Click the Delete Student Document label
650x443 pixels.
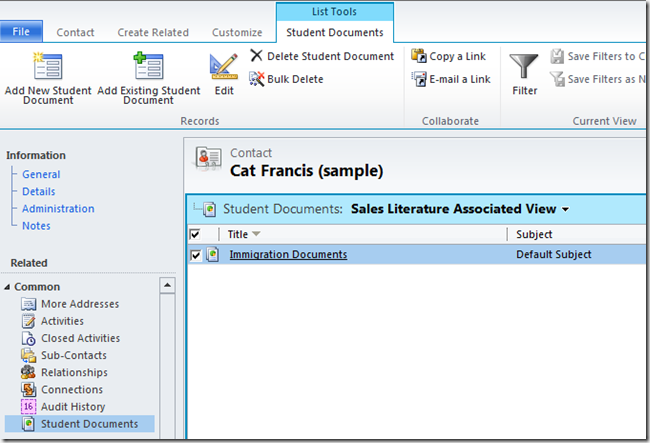[330, 56]
